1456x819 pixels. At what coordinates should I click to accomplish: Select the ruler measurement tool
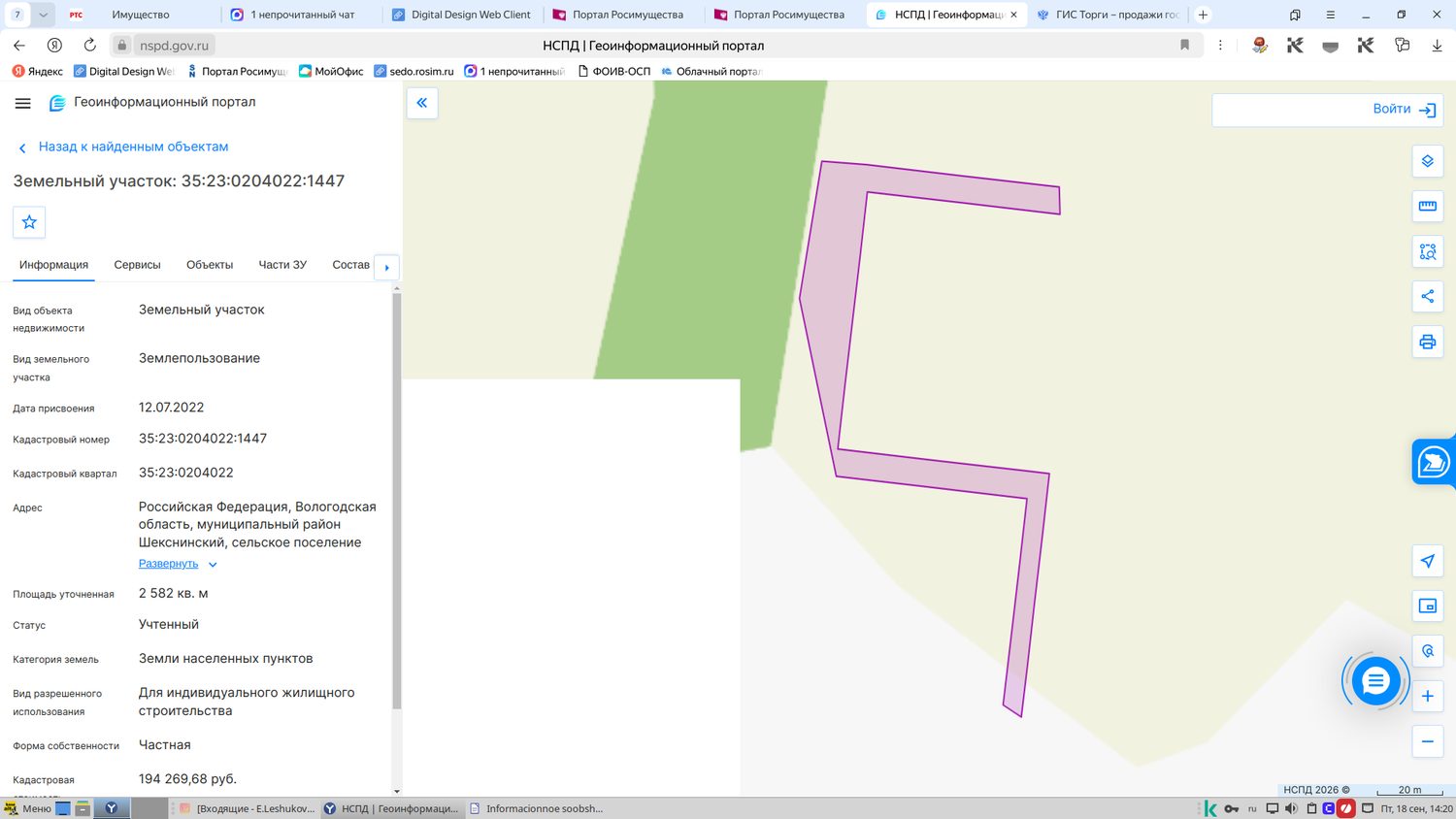point(1427,206)
